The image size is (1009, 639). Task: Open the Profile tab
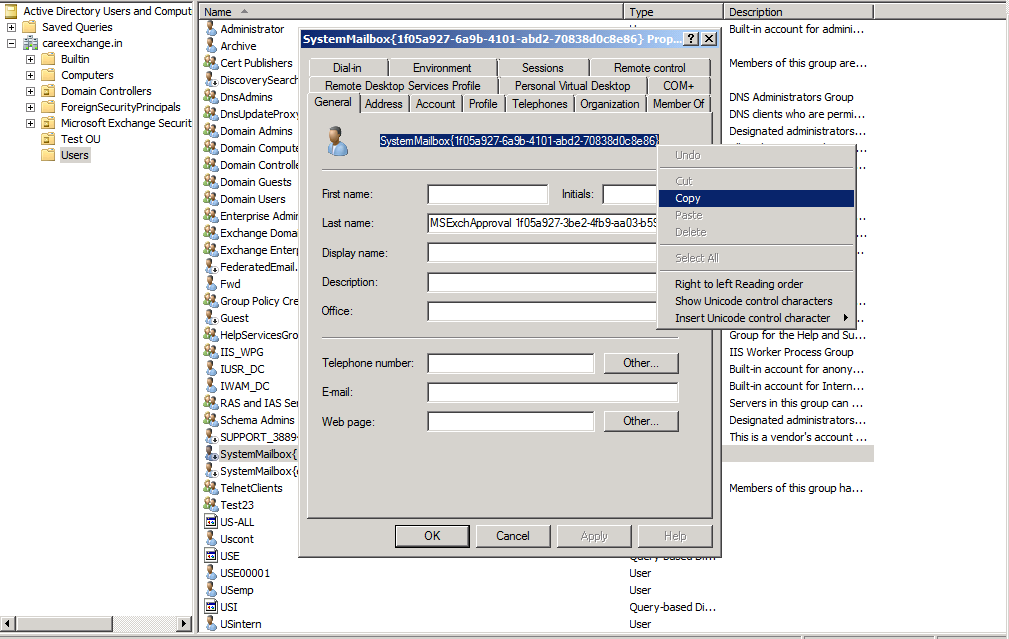tap(483, 104)
